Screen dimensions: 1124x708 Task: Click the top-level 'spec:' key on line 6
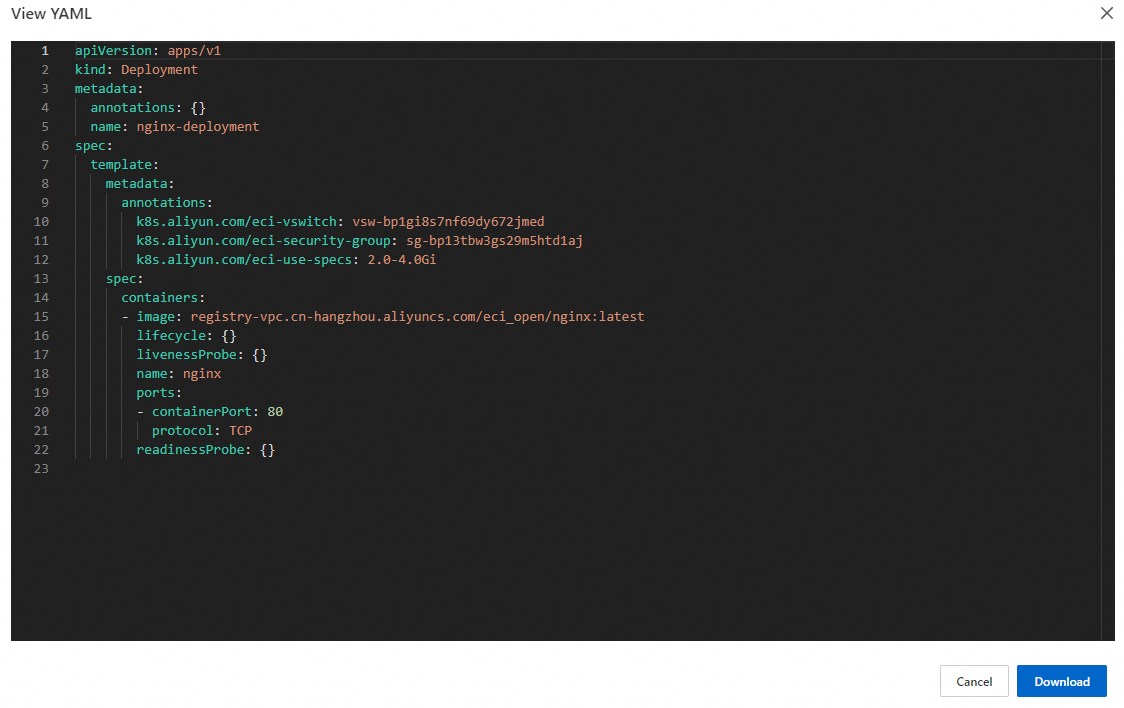tap(93, 145)
